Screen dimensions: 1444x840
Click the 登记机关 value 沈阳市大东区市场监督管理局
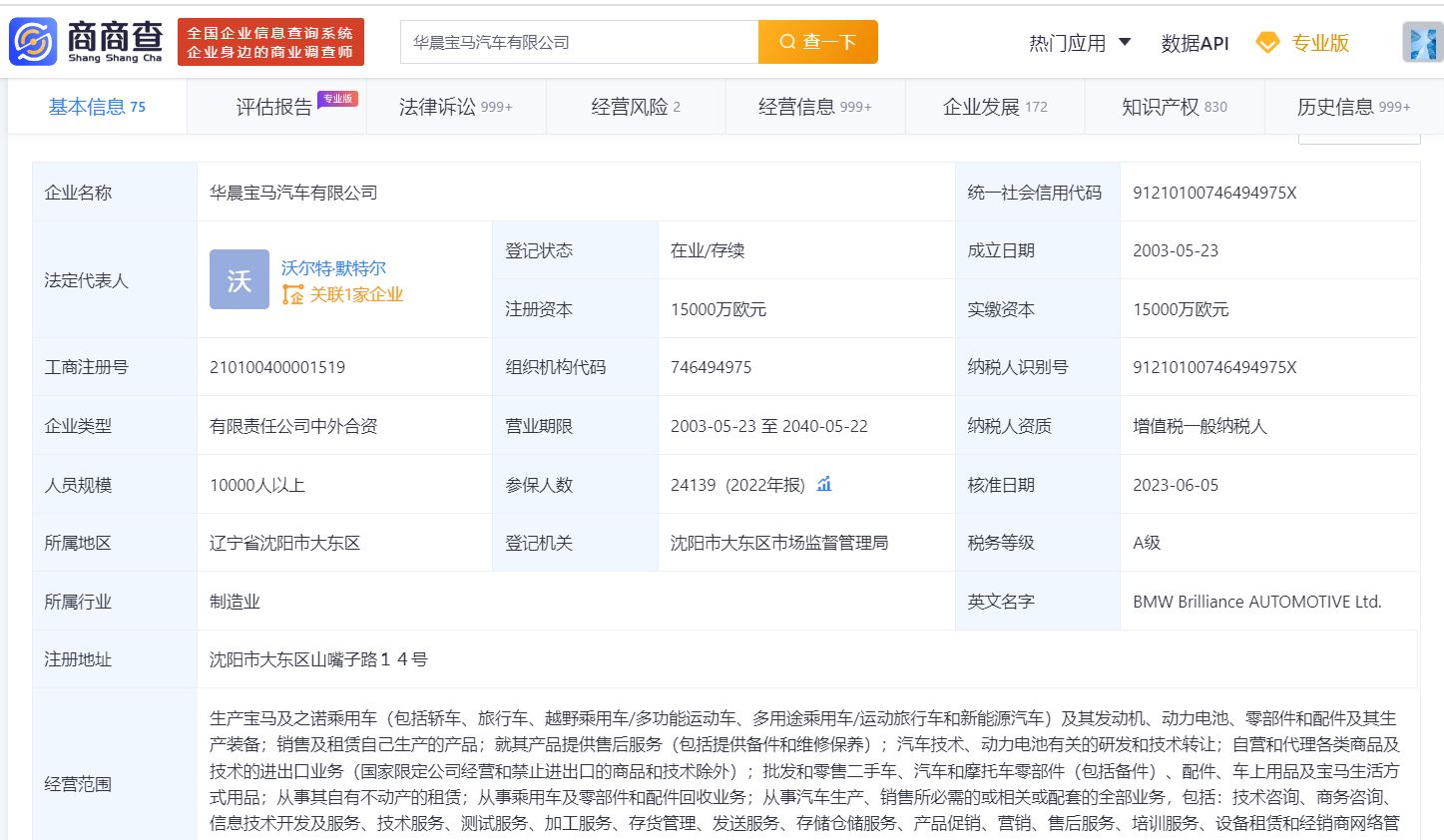pos(779,543)
